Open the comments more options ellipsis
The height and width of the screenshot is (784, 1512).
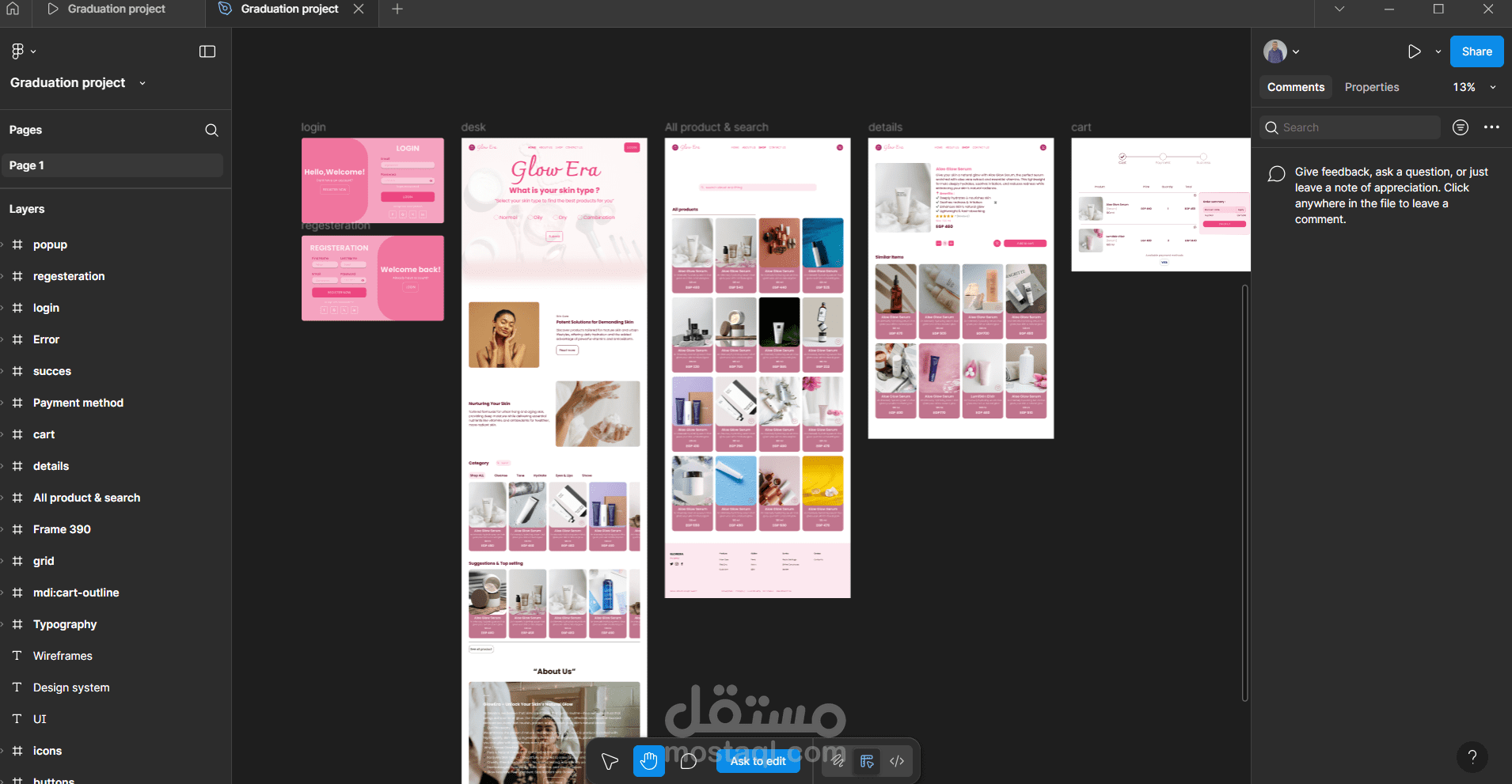pos(1491,127)
